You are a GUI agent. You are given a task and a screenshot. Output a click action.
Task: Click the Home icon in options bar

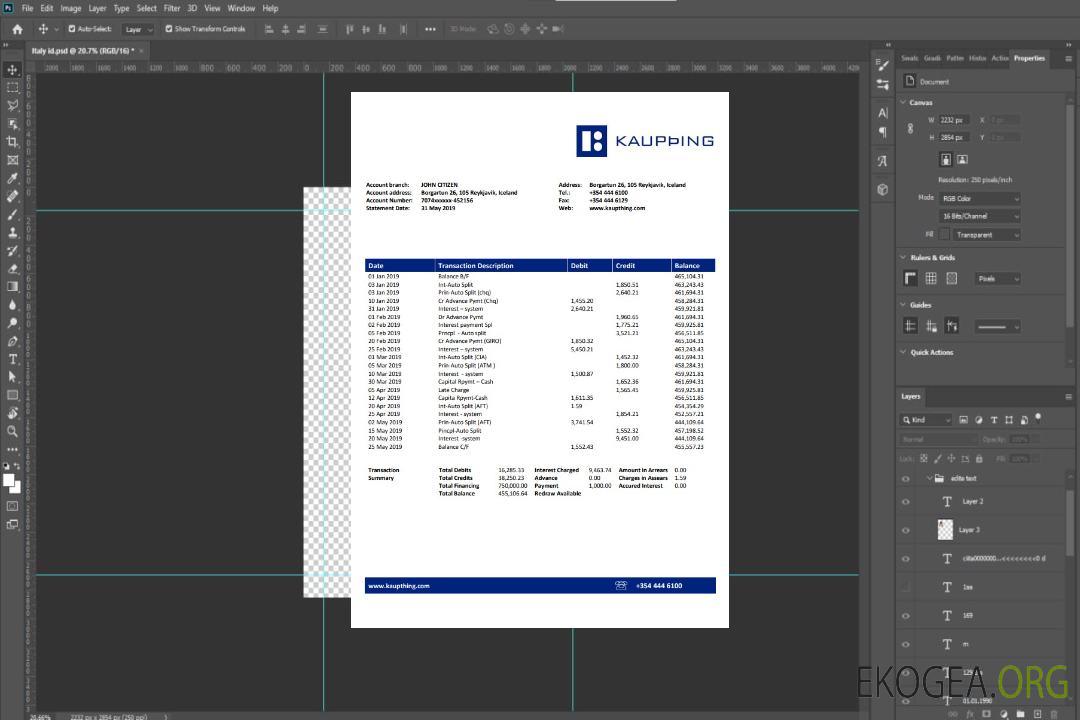pos(17,29)
